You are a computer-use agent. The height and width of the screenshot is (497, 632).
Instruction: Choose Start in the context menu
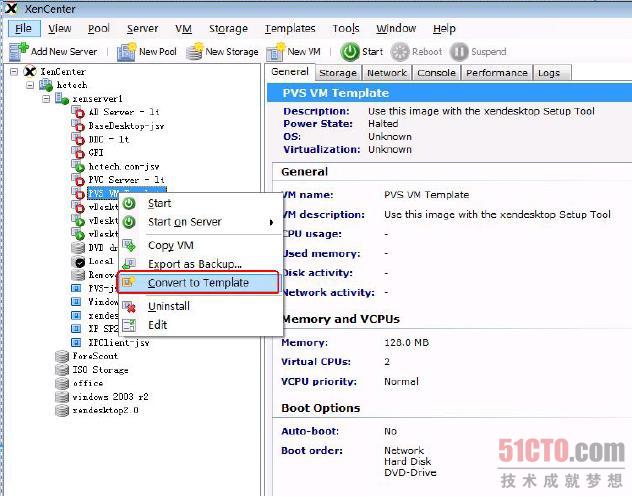201,204
